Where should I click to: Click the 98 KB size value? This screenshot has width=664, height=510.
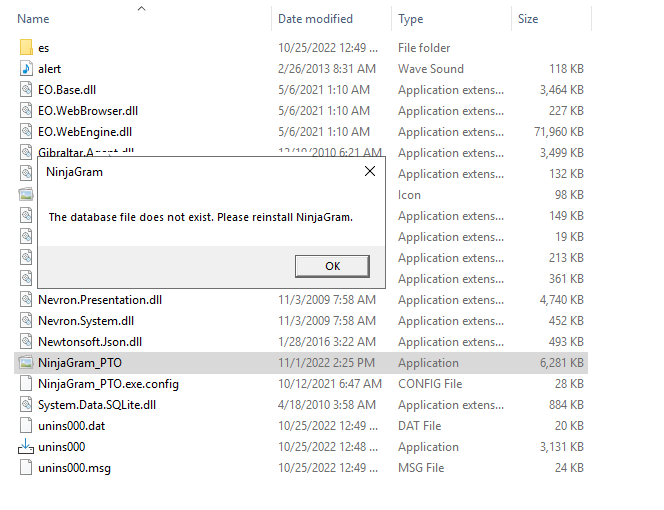point(569,195)
